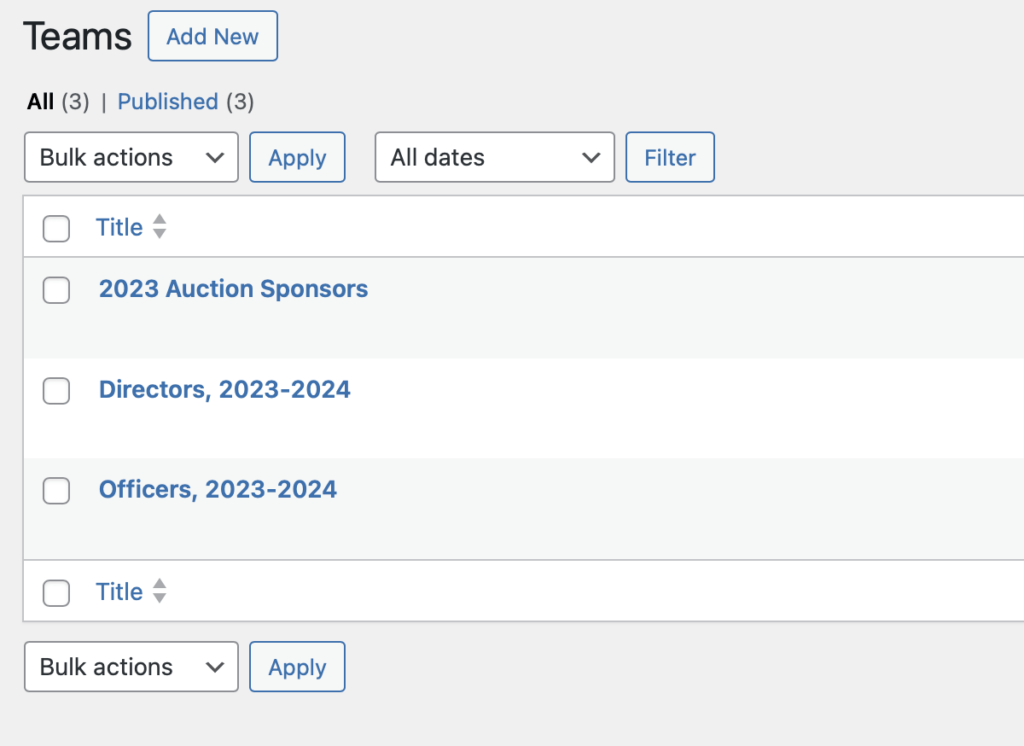Open the 2023 Auction Sponsors team
Viewport: 1024px width, 746px height.
(233, 289)
